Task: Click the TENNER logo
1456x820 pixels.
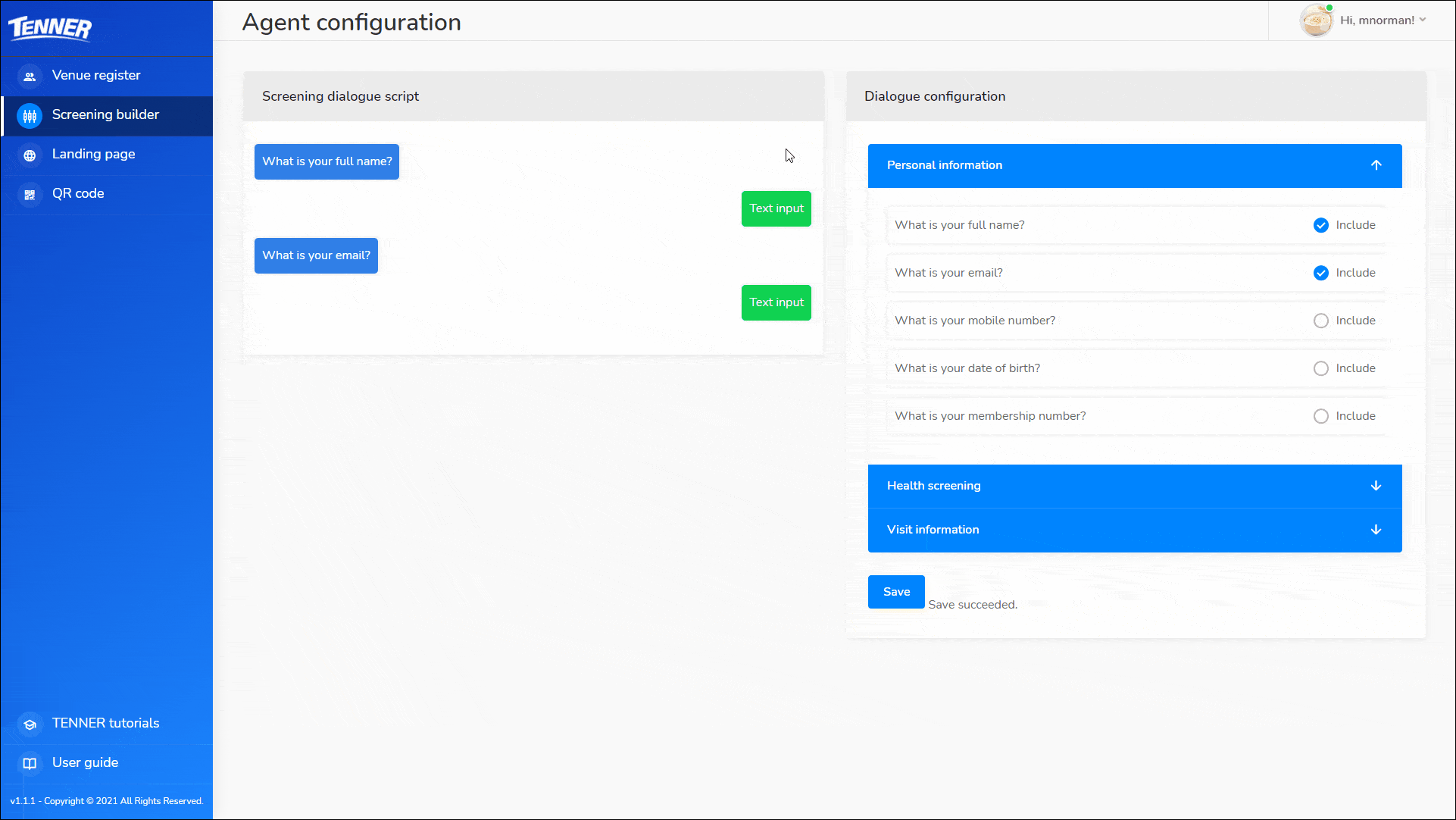Action: point(50,28)
